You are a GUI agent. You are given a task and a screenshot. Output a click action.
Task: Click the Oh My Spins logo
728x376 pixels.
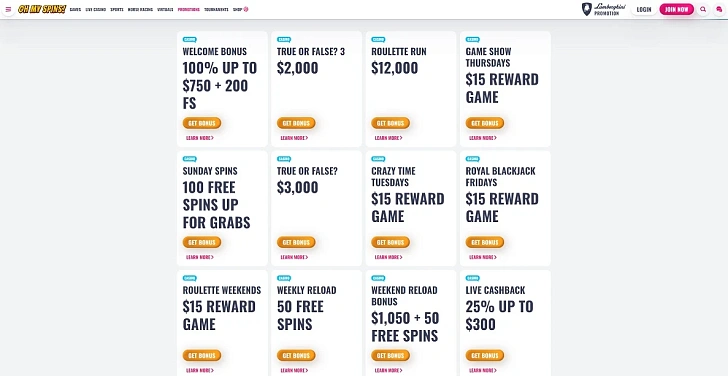(42, 9)
